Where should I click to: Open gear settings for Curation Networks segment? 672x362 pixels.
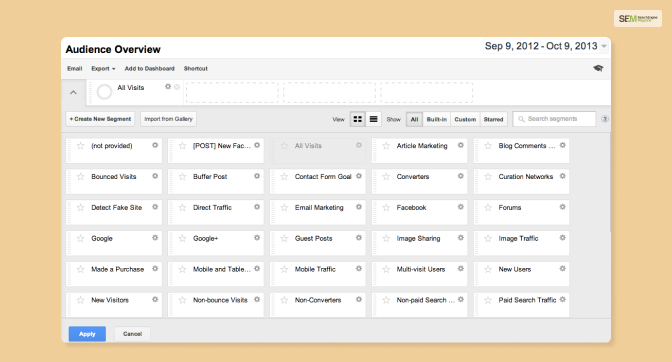563,176
